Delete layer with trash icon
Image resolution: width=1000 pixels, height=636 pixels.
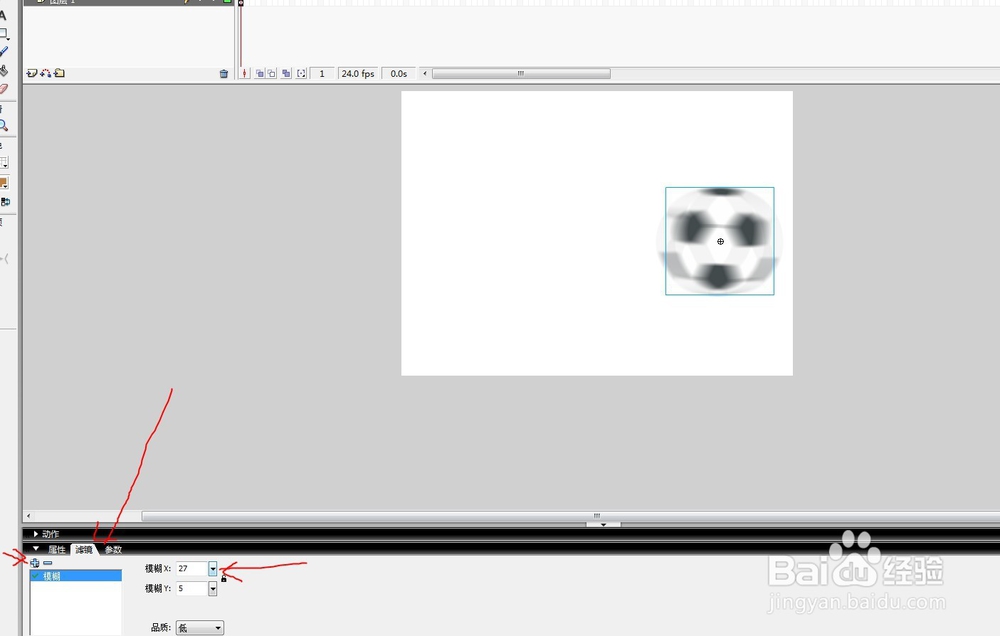coord(224,74)
